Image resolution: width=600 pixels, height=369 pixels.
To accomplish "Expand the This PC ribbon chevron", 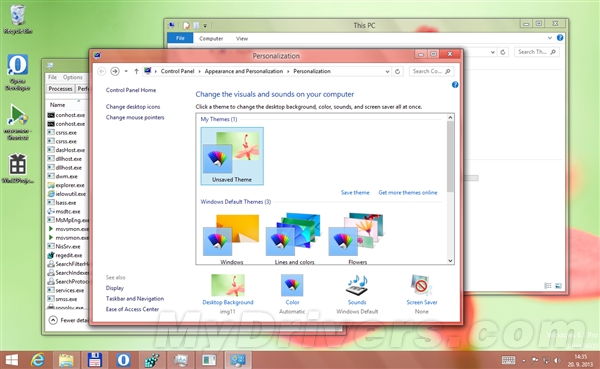I will tap(550, 38).
